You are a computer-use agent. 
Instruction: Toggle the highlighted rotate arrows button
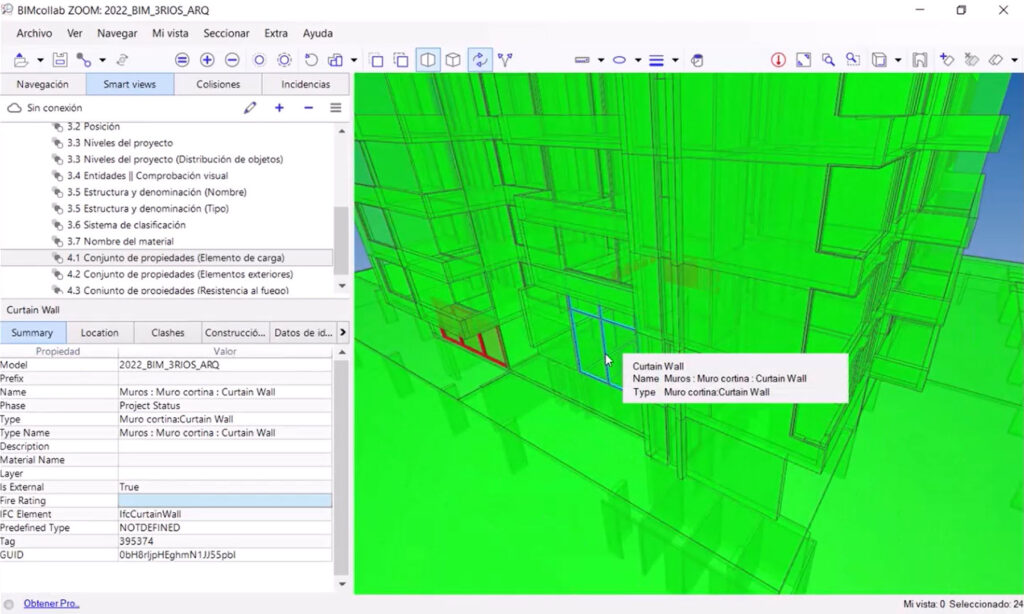pos(480,60)
